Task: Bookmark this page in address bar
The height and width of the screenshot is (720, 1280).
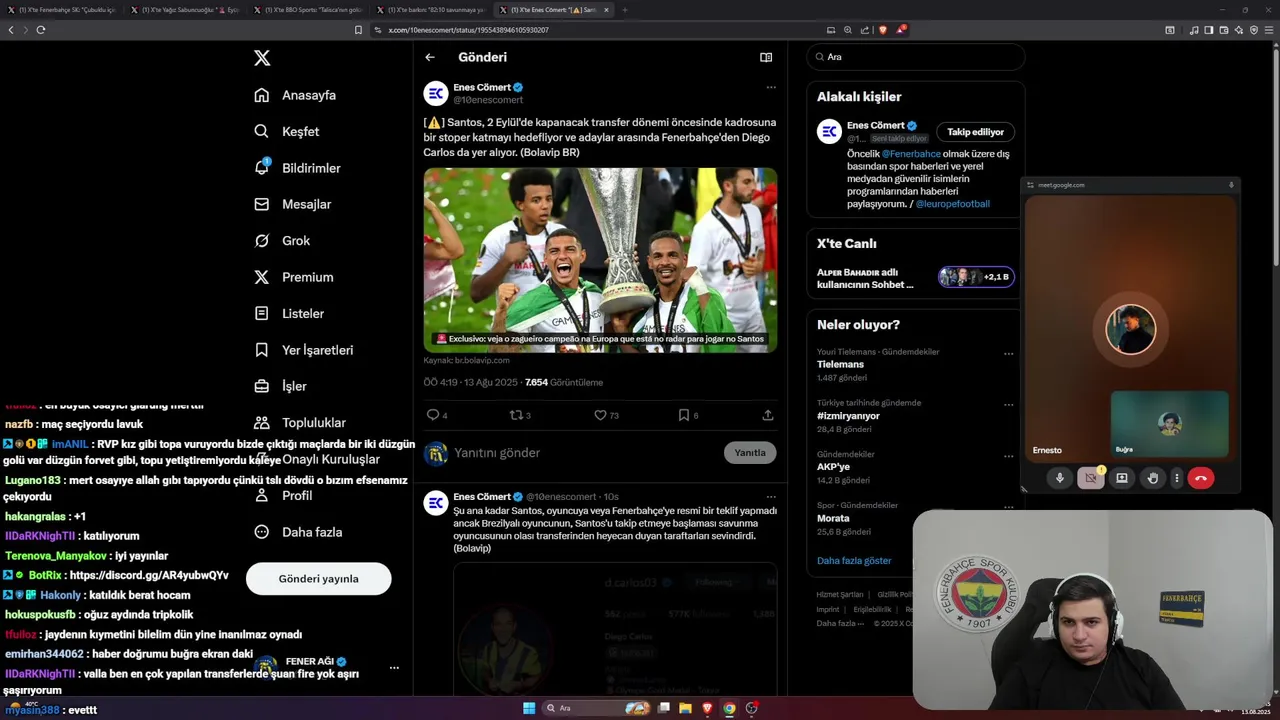Action: [358, 30]
